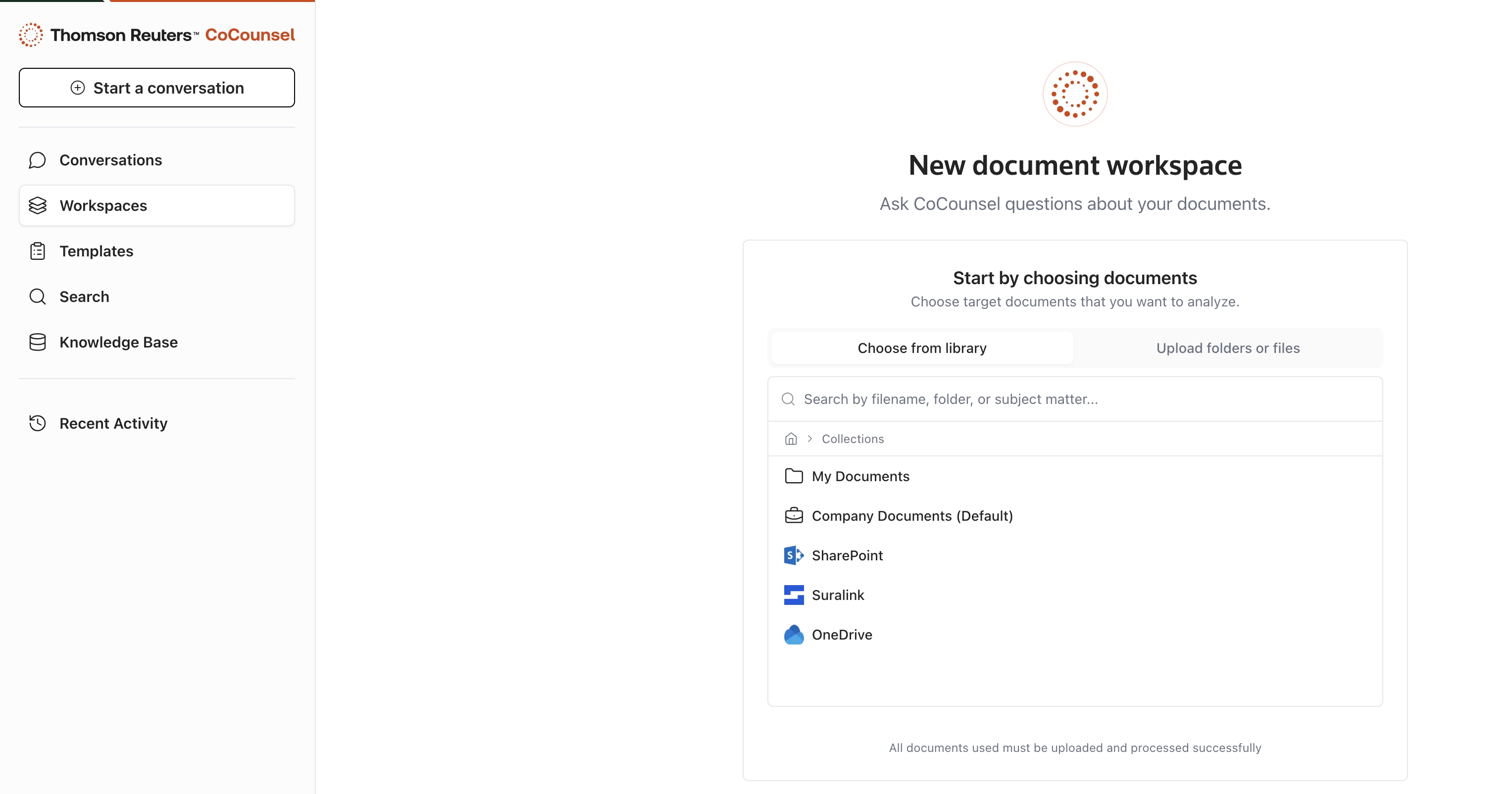Open the My Documents folder
This screenshot has height=794, width=1512.
(x=860, y=476)
